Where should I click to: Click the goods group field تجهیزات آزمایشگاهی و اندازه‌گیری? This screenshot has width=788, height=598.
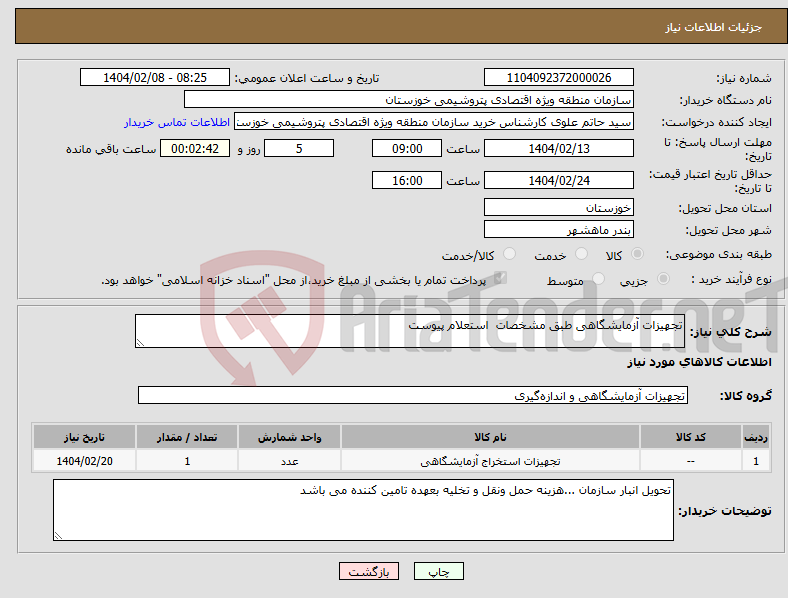tap(413, 395)
